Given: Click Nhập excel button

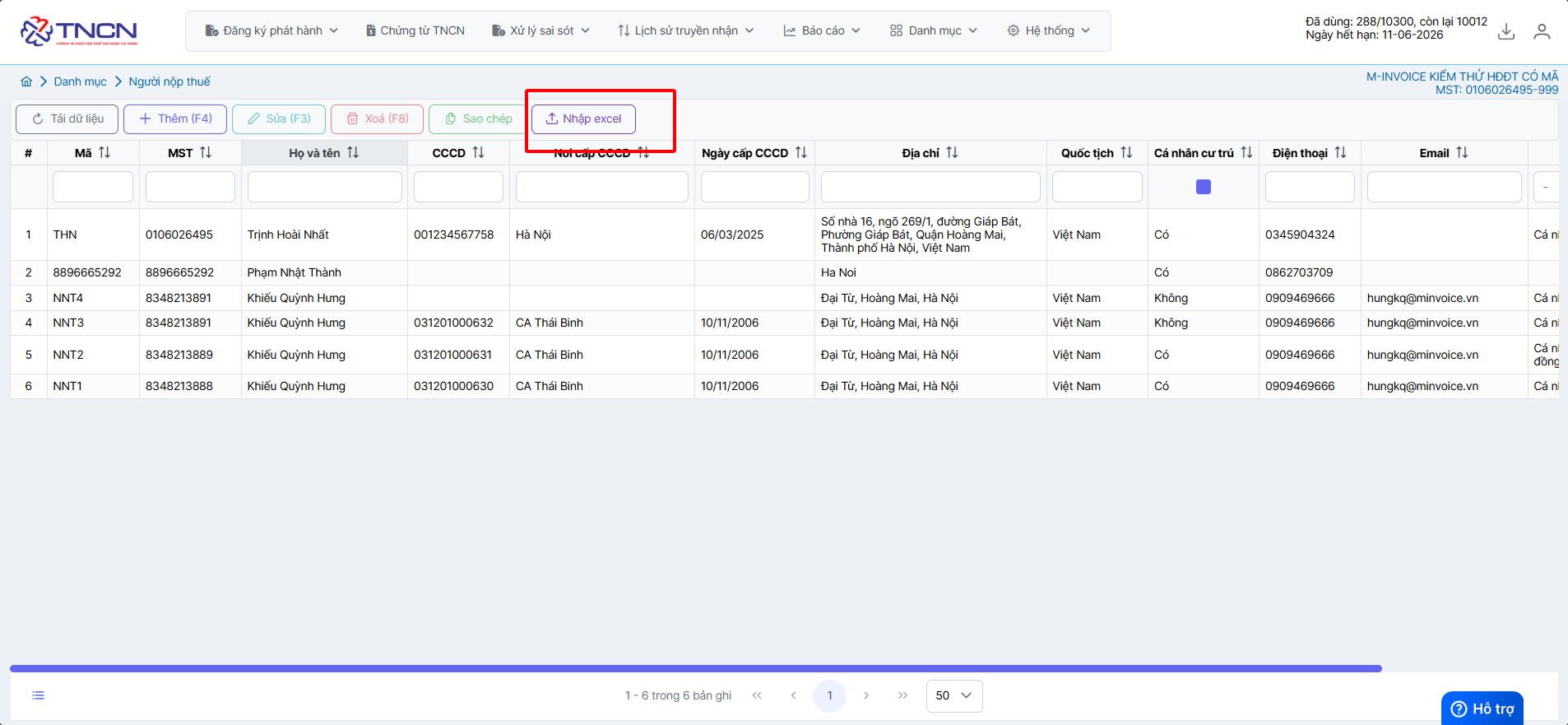Looking at the screenshot, I should pos(583,119).
